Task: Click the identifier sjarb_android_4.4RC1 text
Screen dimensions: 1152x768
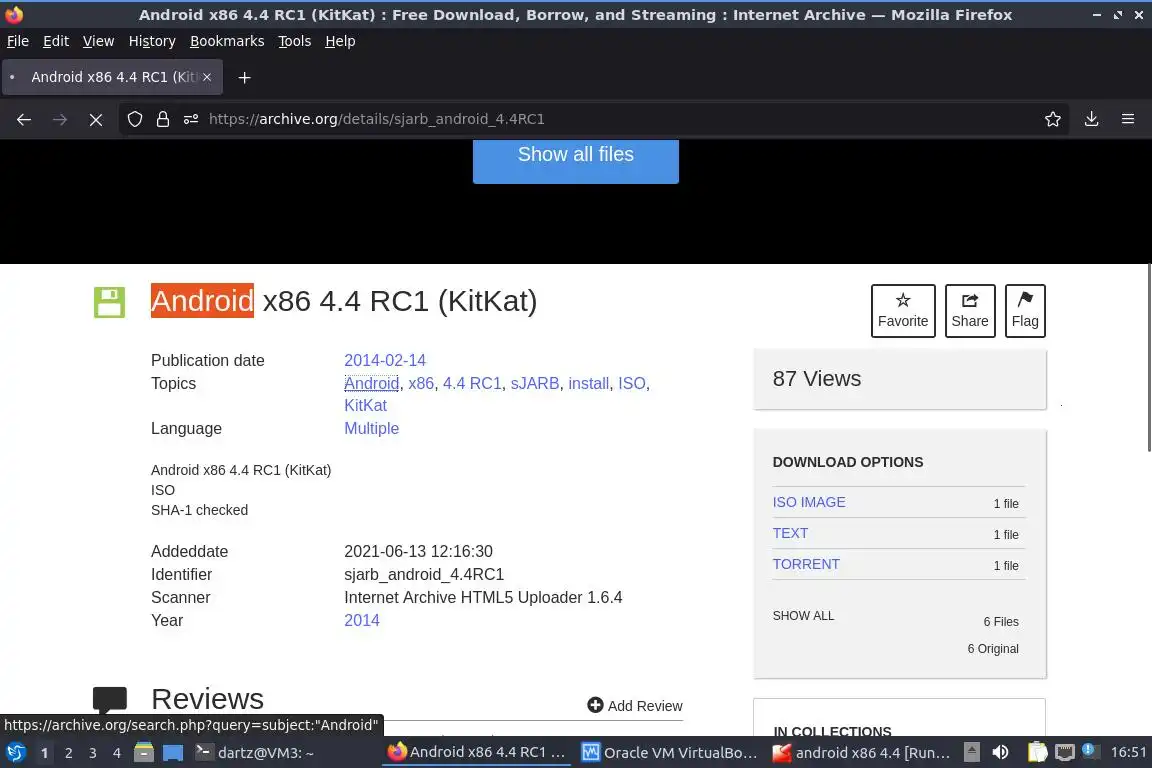Action: click(424, 574)
